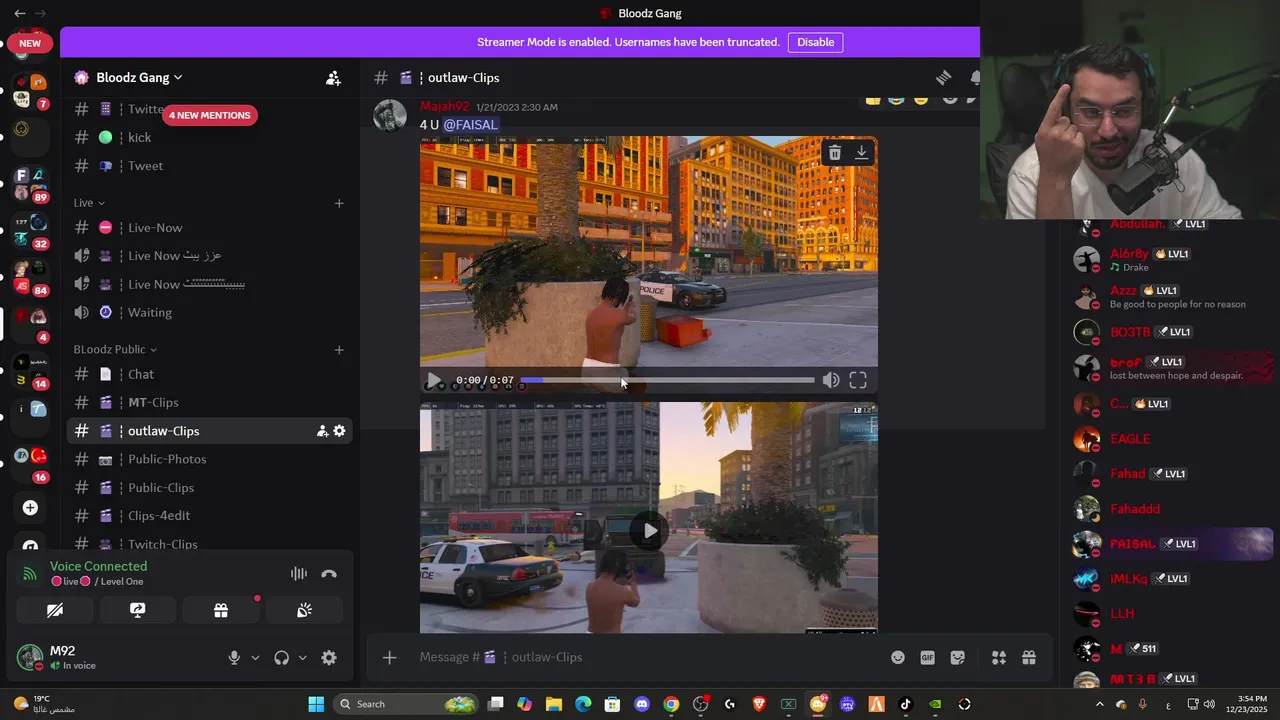Open first video in fullscreen
Viewport: 1280px width, 720px height.
click(x=858, y=381)
